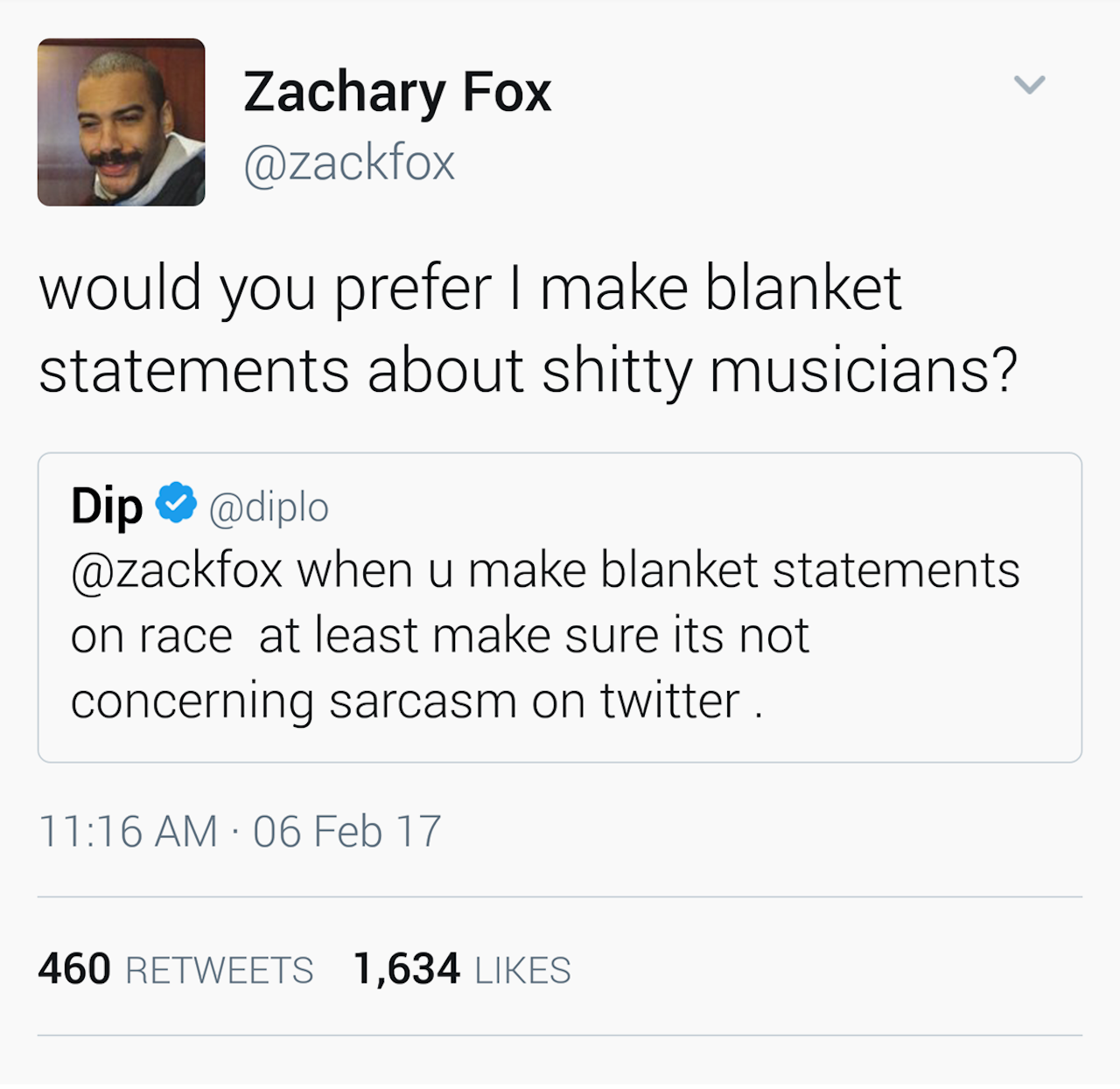The height and width of the screenshot is (1089, 1120).
Task: Click the @zackfox mention inside quoted tweet
Action: (x=177, y=571)
